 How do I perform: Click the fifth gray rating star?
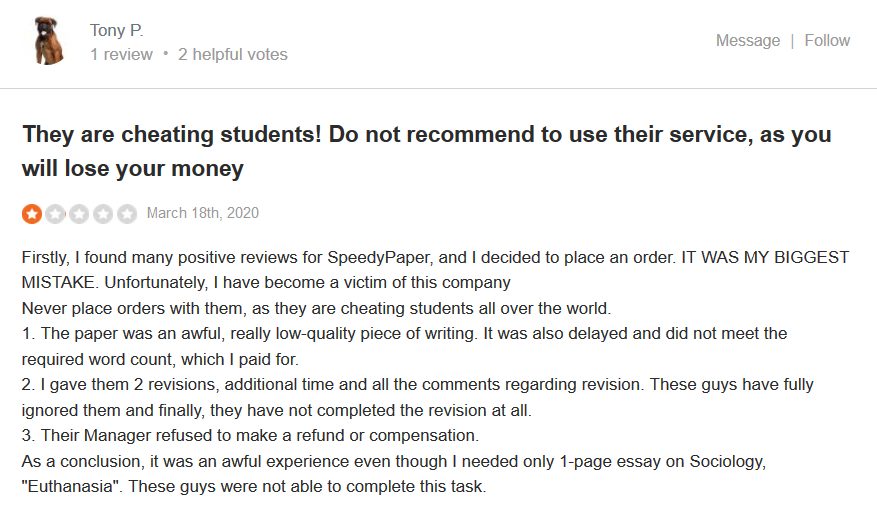coord(128,214)
